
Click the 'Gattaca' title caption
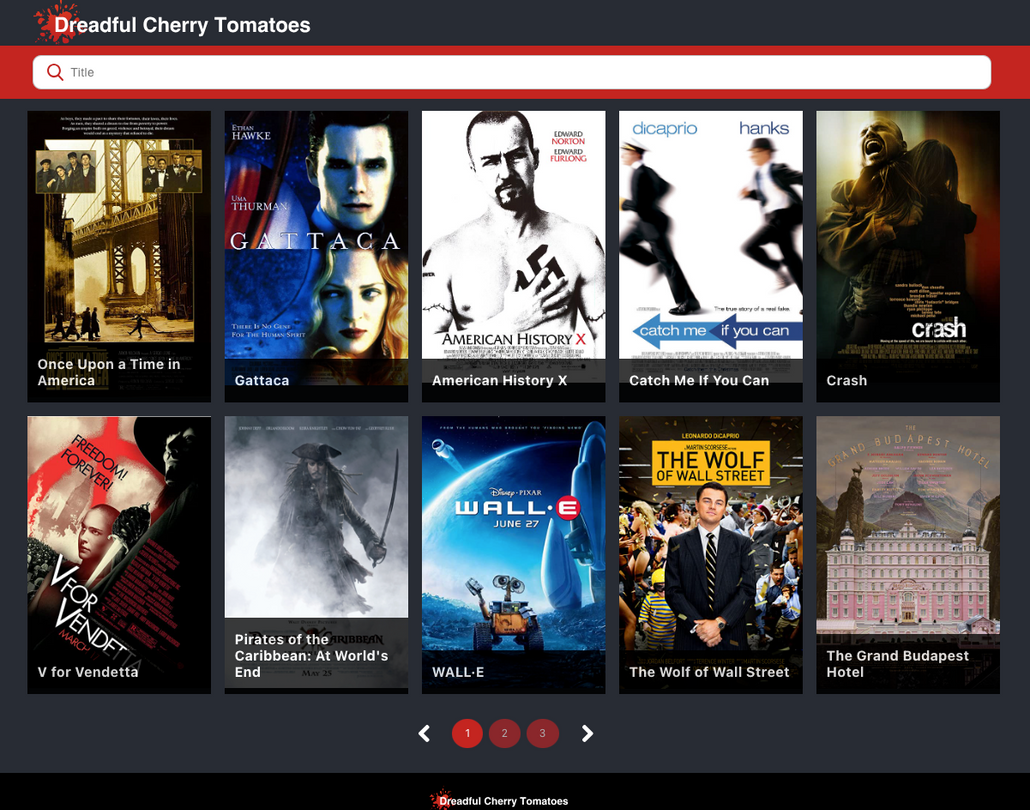261,380
